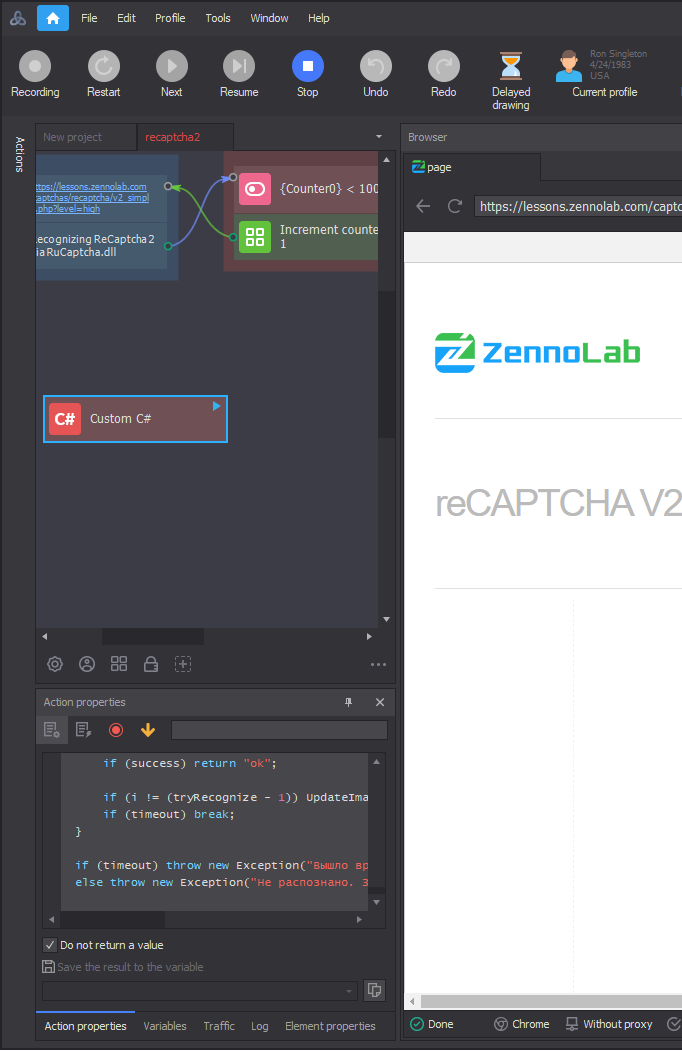682x1051 pixels.
Task: Expand the project tabs dropdown arrow
Action: (x=379, y=137)
